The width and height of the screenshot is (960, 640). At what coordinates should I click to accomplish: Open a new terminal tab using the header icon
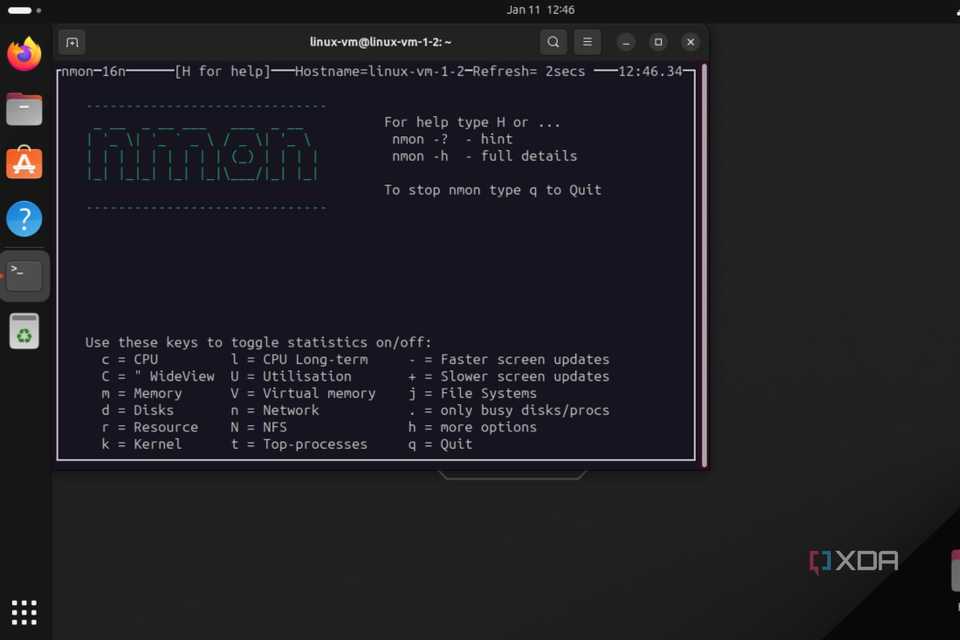(x=71, y=42)
